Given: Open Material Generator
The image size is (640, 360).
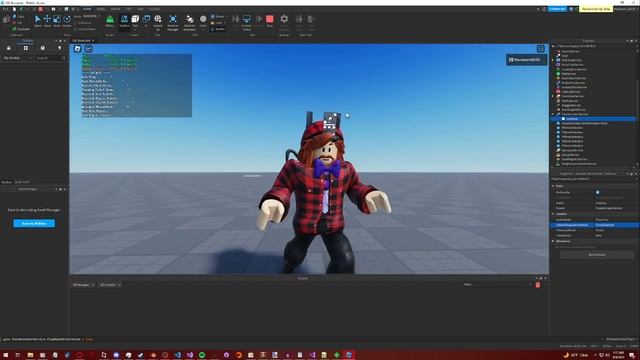Looking at the screenshot, I should tap(189, 22).
